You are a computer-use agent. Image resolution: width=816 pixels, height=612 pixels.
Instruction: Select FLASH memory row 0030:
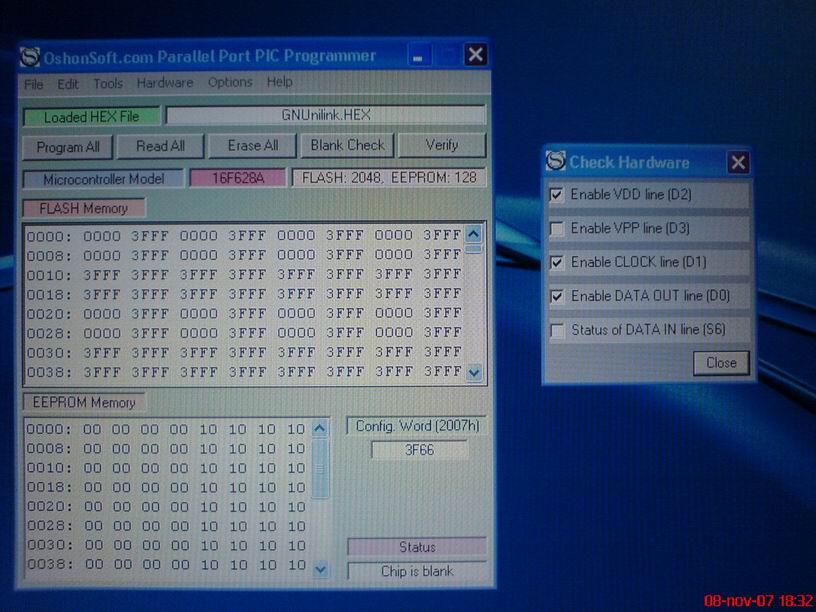click(x=244, y=352)
